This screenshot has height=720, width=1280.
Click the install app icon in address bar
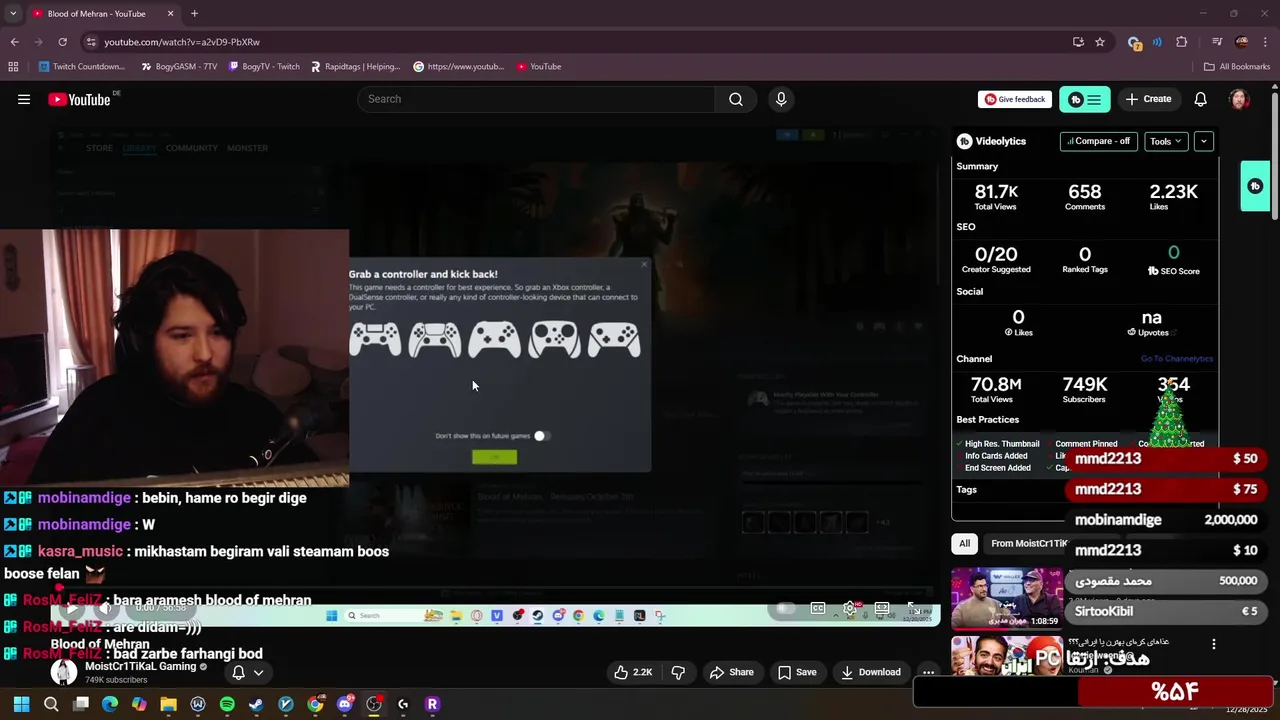(1078, 42)
